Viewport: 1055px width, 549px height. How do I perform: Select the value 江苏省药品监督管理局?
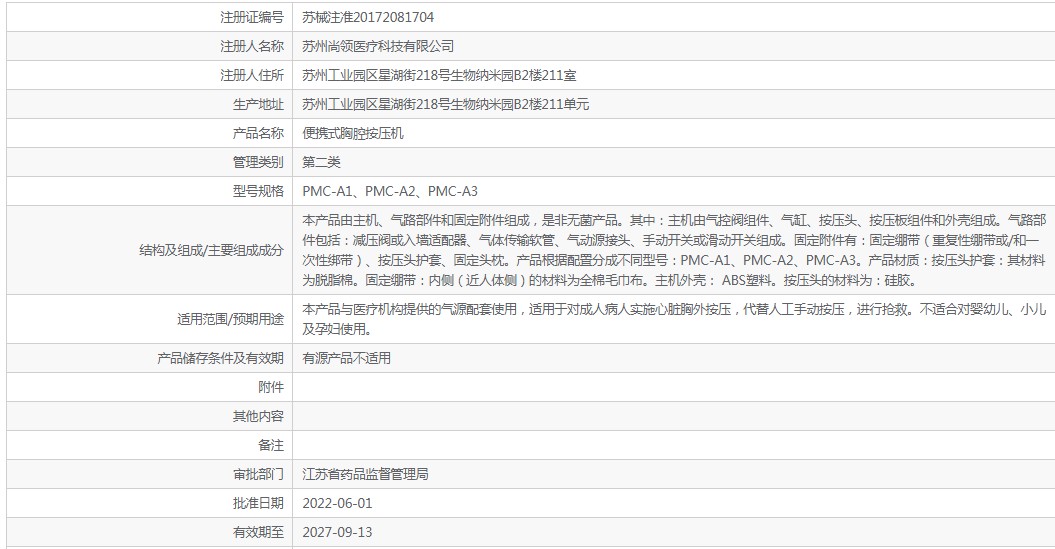(x=365, y=474)
